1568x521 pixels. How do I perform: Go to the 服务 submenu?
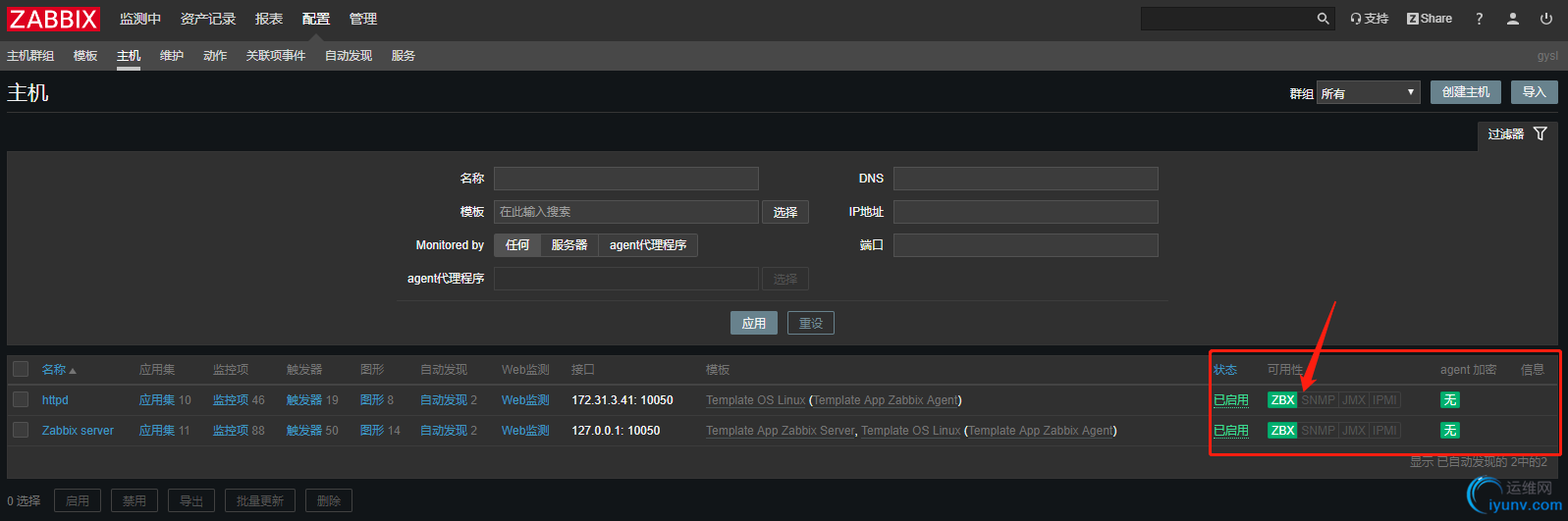pos(404,56)
